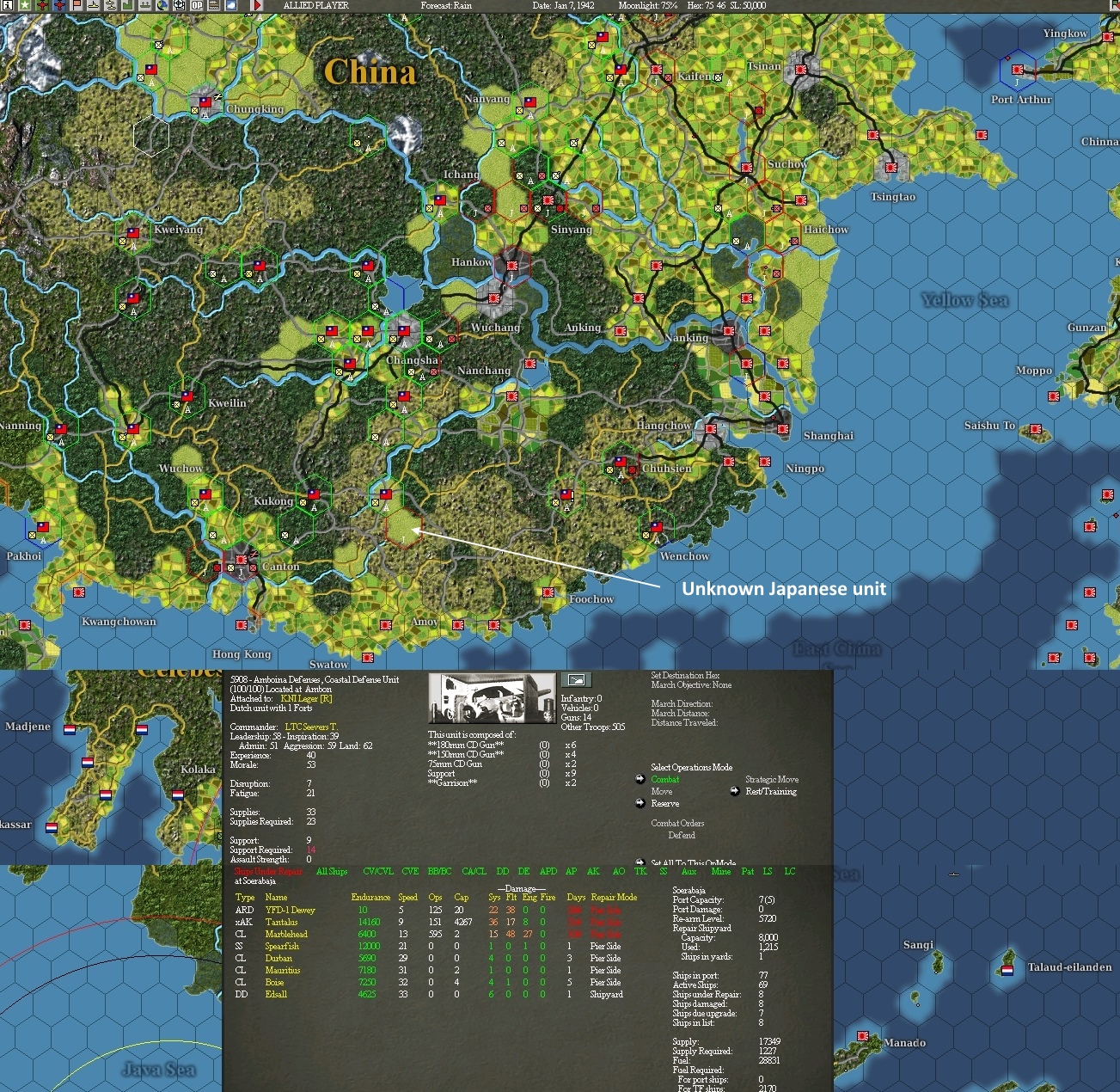
Task: Sort ships by Repair Mode column
Action: pyautogui.click(x=614, y=897)
